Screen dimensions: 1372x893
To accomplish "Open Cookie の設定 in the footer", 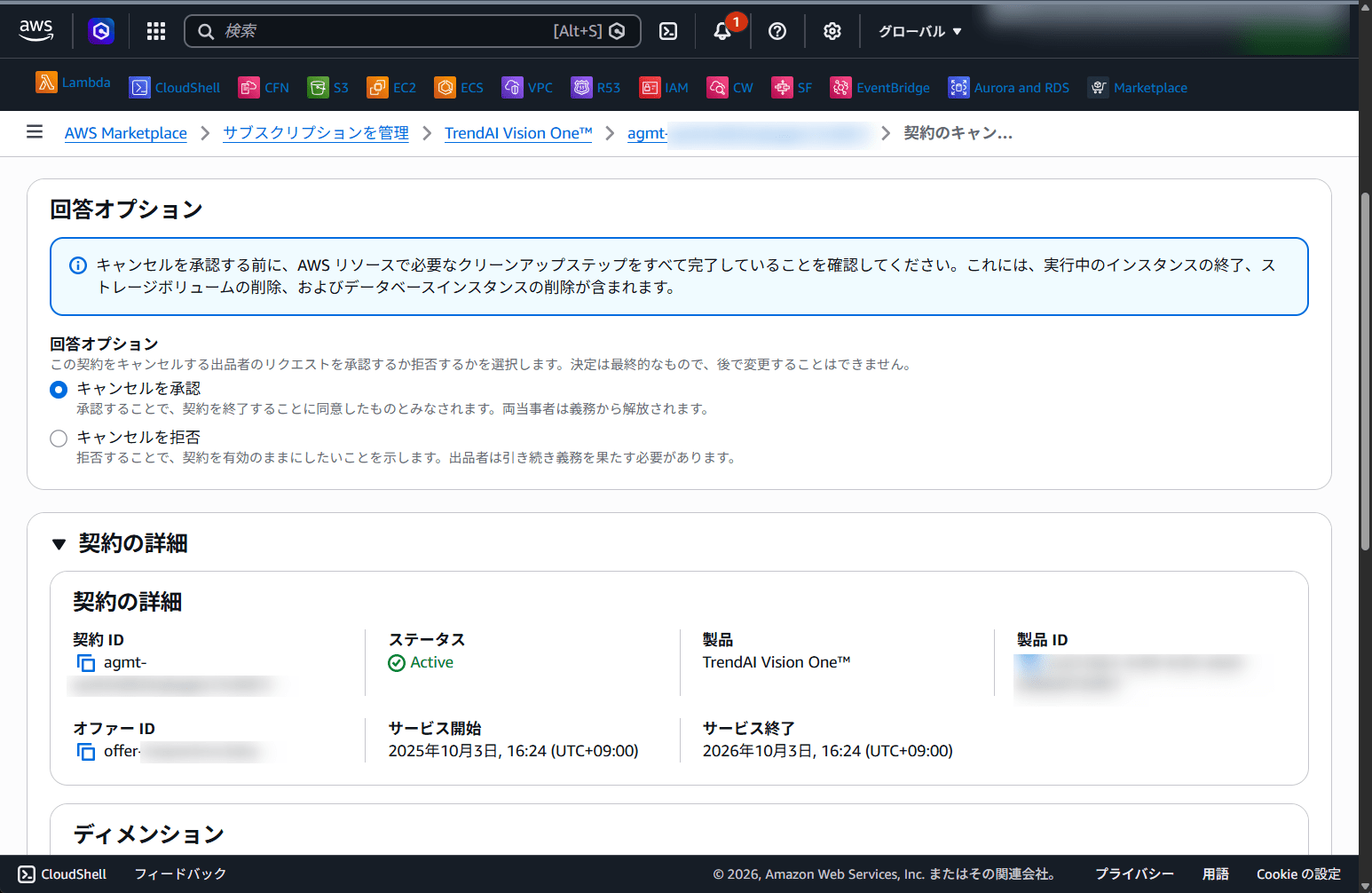I will (x=1298, y=873).
